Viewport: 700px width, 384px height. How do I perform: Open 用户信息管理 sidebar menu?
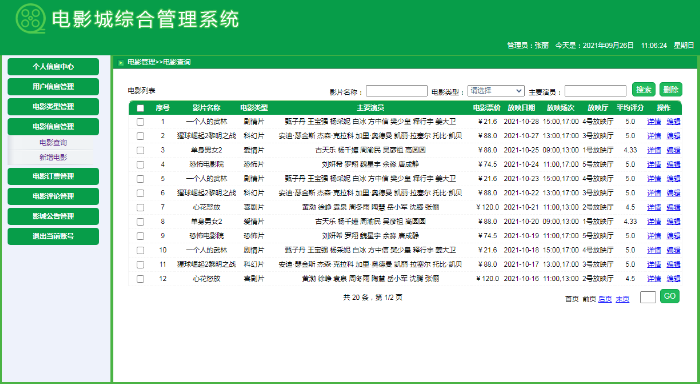(53, 87)
